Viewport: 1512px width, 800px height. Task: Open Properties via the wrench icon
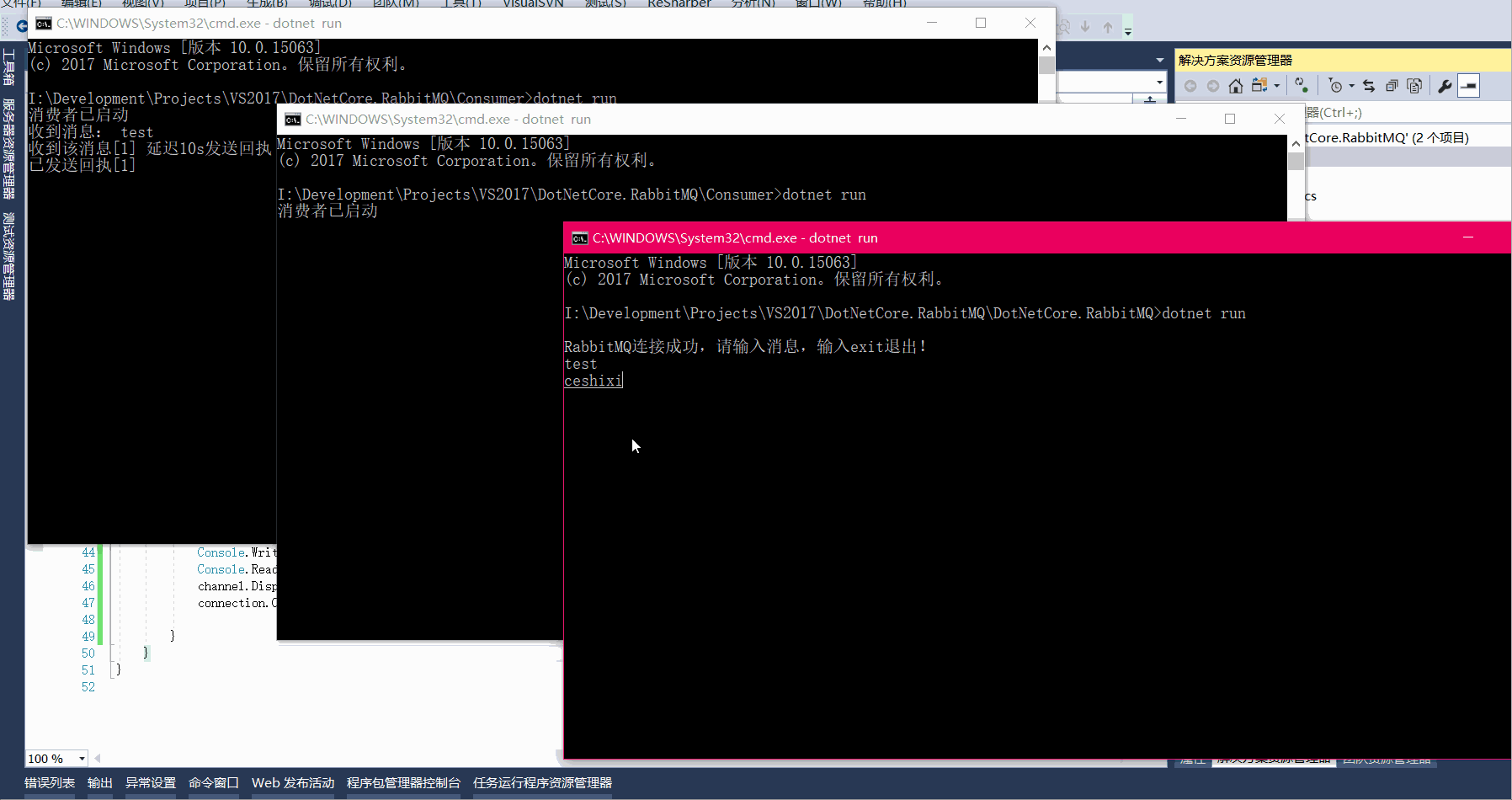pyautogui.click(x=1445, y=86)
